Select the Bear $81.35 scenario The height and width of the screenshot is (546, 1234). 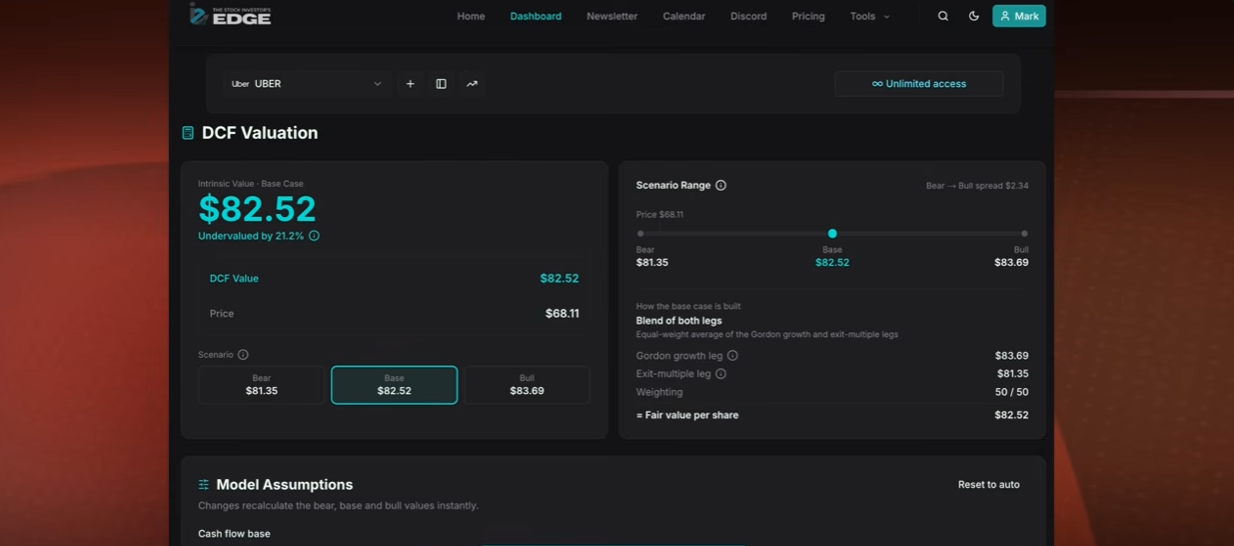261,385
